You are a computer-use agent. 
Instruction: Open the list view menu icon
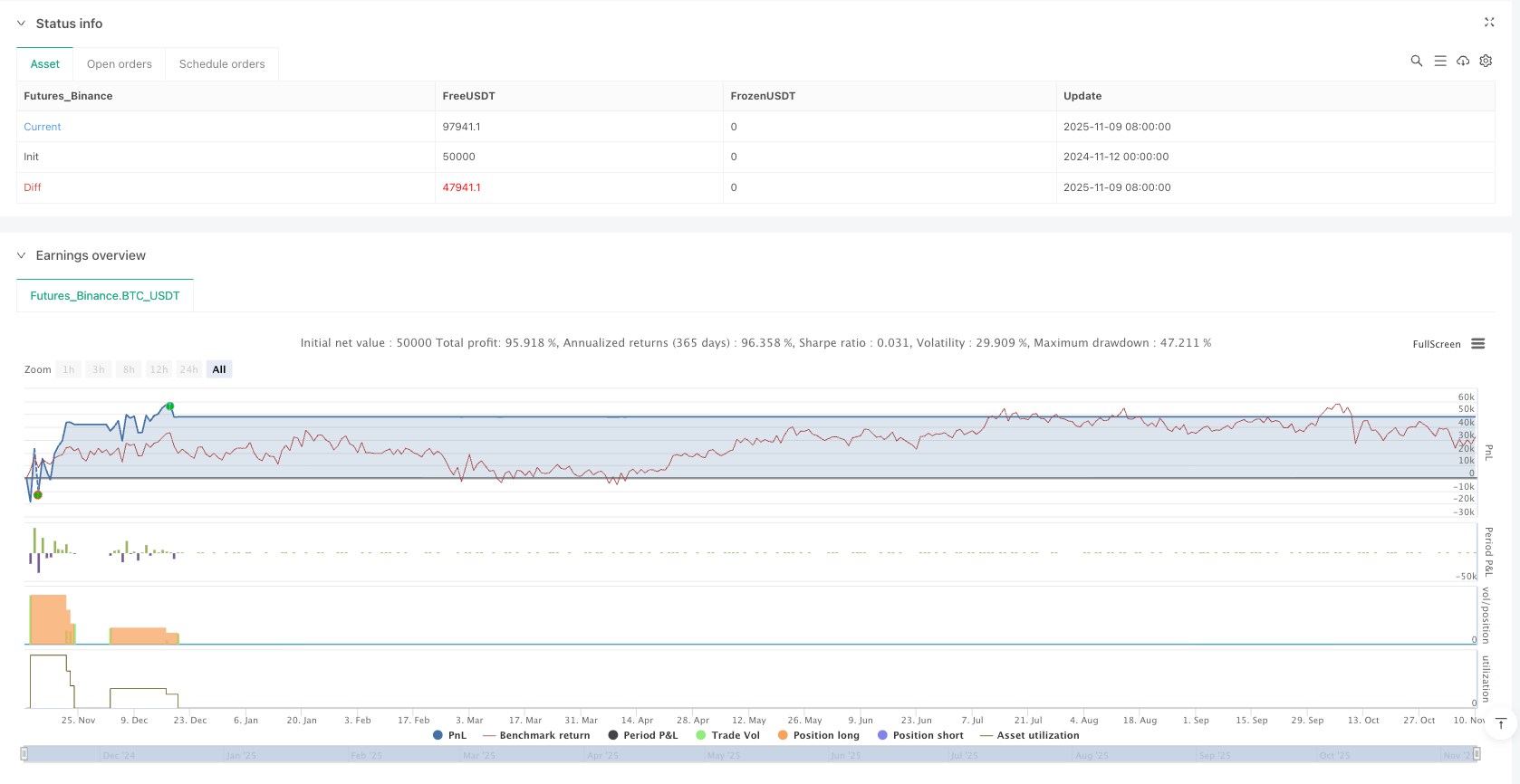pyautogui.click(x=1440, y=62)
